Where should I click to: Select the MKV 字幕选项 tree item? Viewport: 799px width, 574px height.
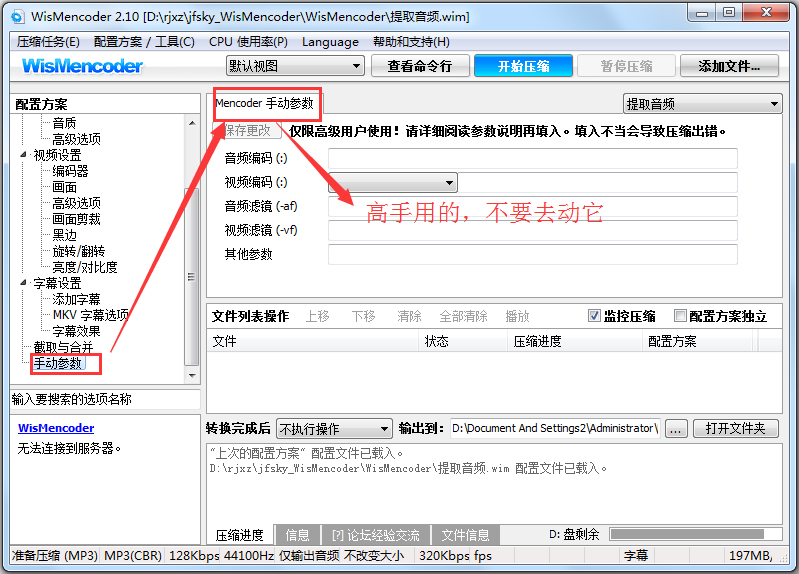[x=90, y=315]
